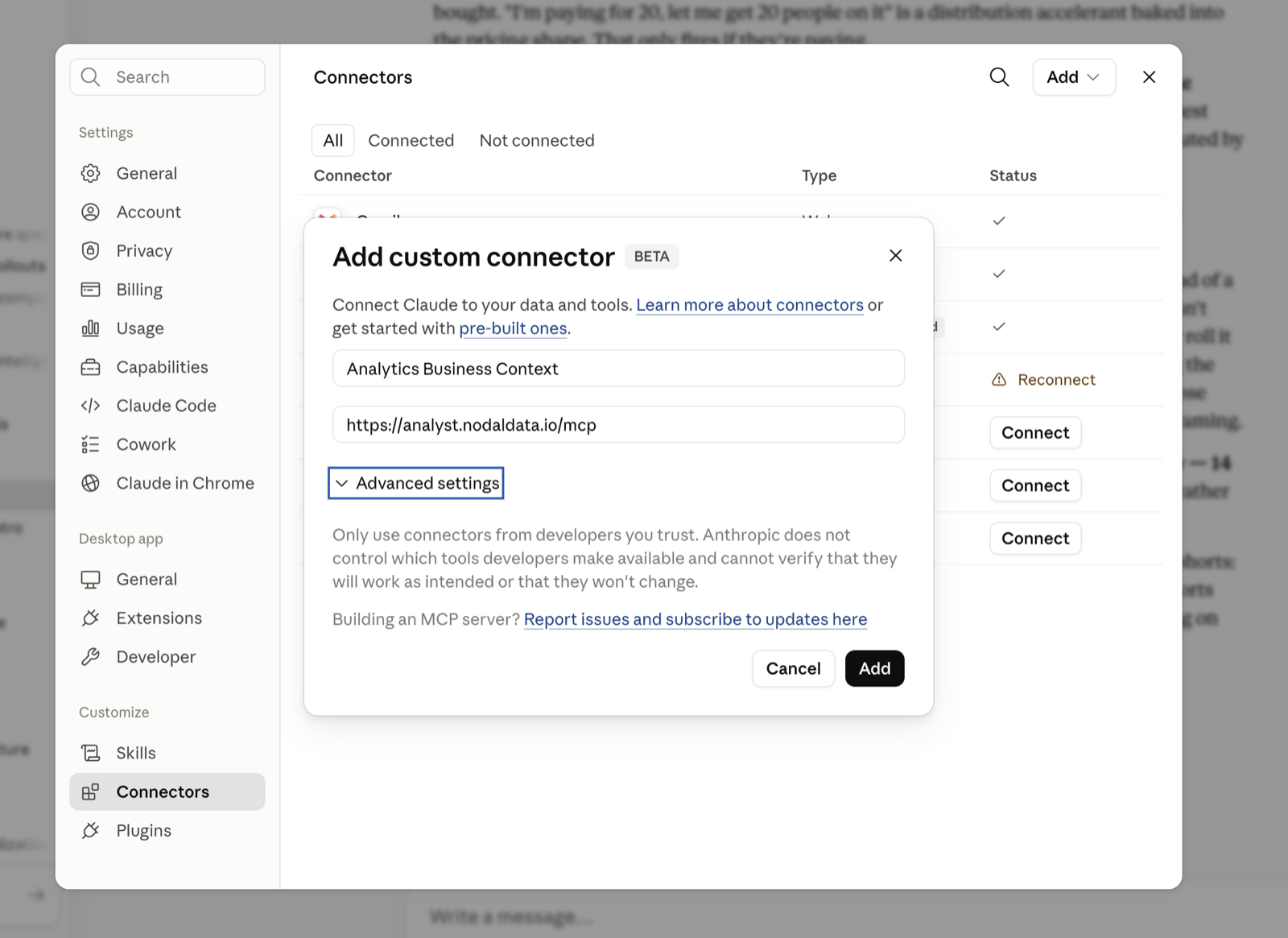Click the Capabilities briefcase icon

click(91, 367)
